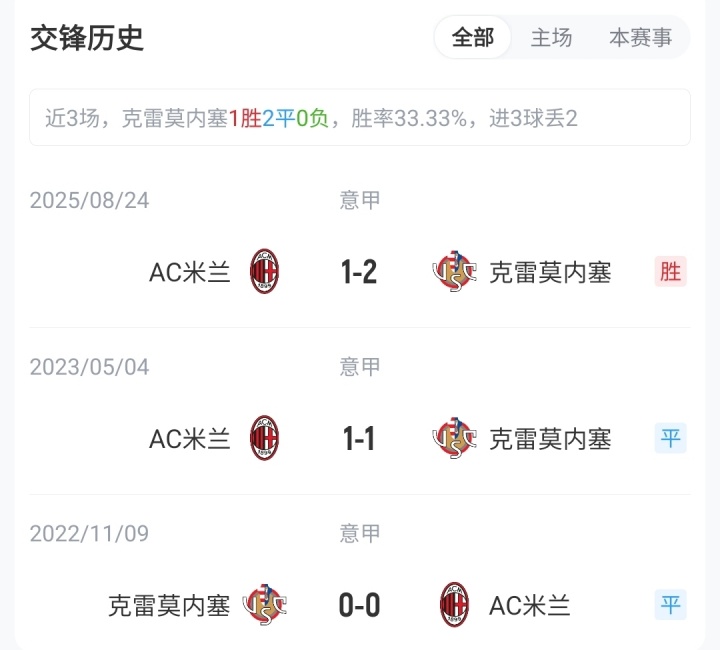Open the 1-2 score match details

coord(359,271)
